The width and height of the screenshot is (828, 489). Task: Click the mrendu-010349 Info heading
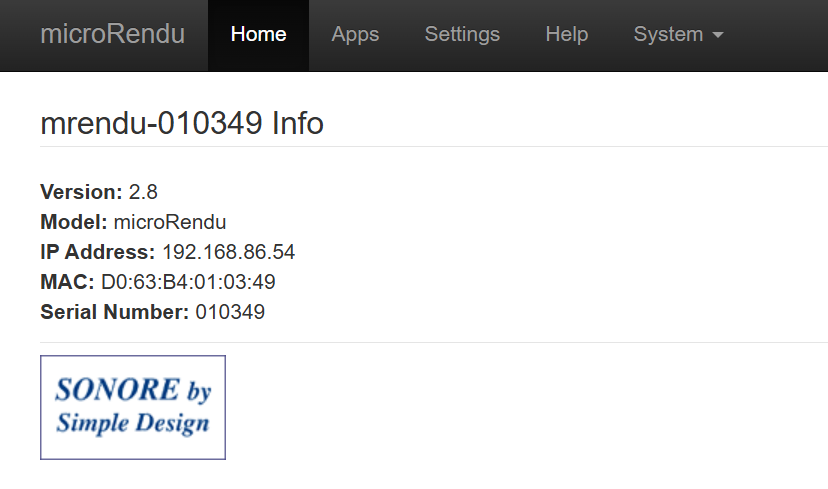pyautogui.click(x=182, y=123)
